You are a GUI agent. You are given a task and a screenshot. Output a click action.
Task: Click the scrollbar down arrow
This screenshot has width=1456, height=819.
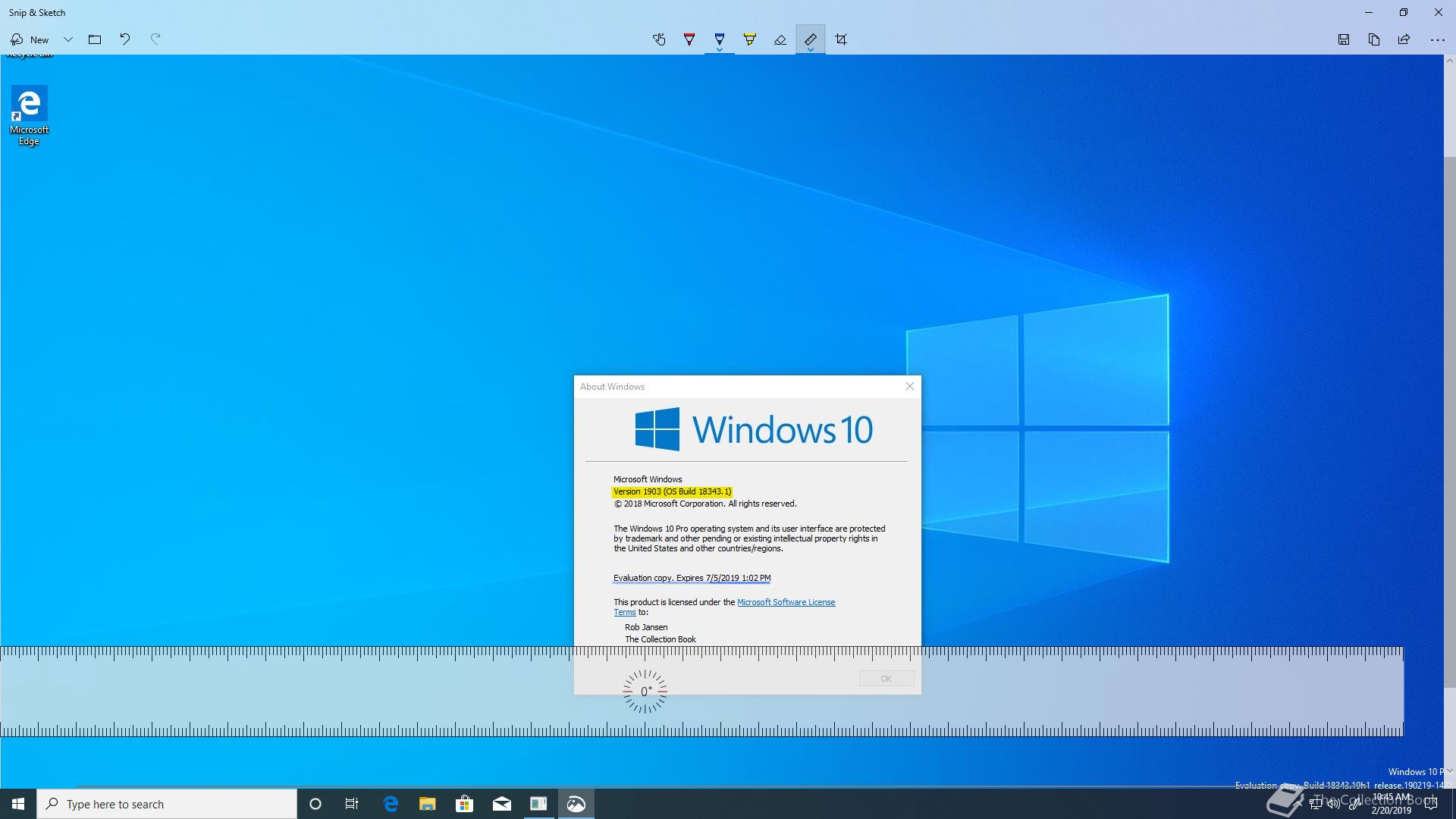(1449, 771)
